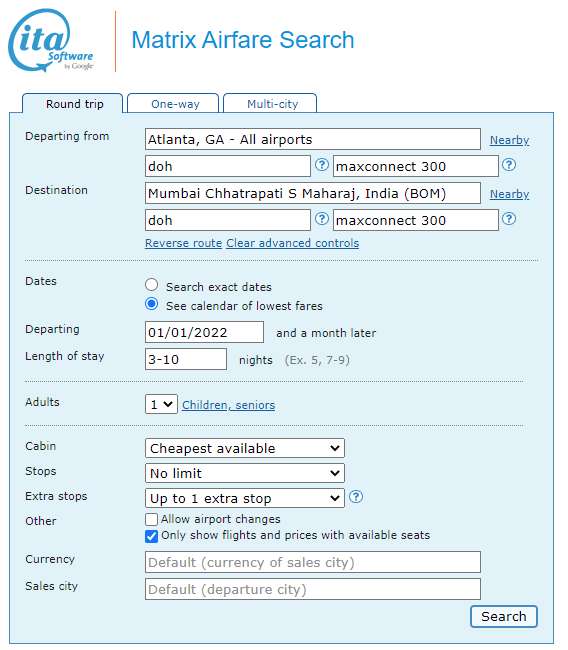This screenshot has width=568, height=650.
Task: Open help icon next to Extra stops
Action: click(356, 496)
